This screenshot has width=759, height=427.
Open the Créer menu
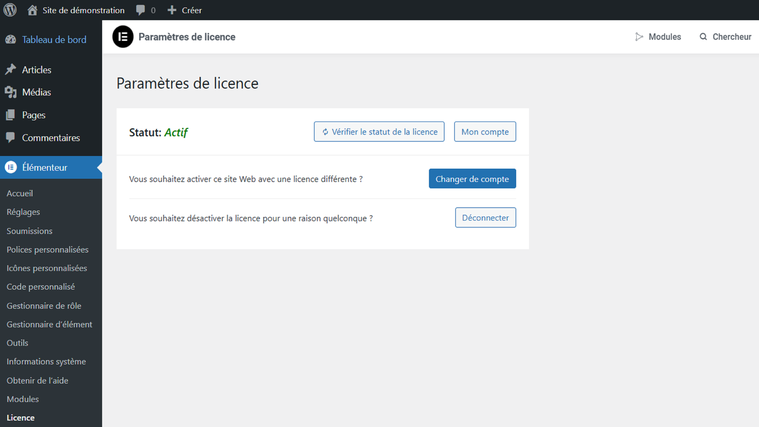(192, 10)
